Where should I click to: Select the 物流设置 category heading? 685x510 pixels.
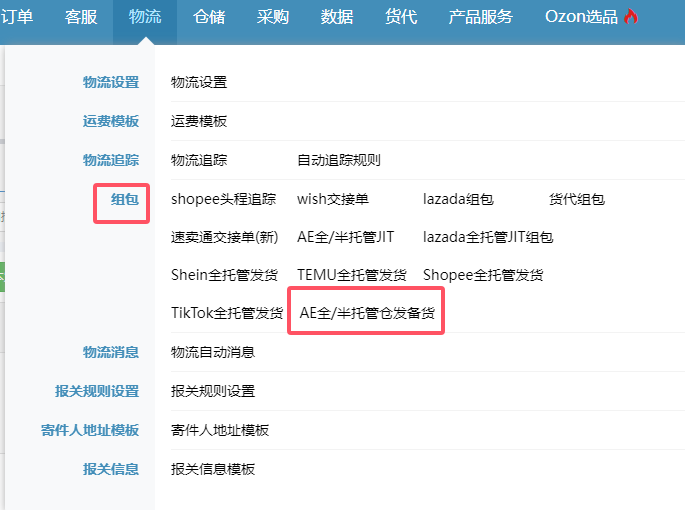[111, 82]
